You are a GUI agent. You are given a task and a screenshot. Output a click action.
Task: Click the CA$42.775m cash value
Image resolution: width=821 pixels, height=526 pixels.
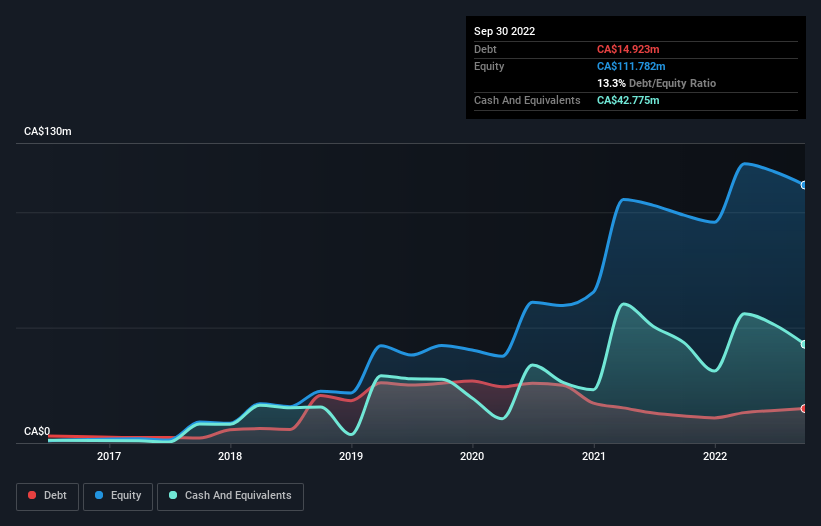coord(628,100)
